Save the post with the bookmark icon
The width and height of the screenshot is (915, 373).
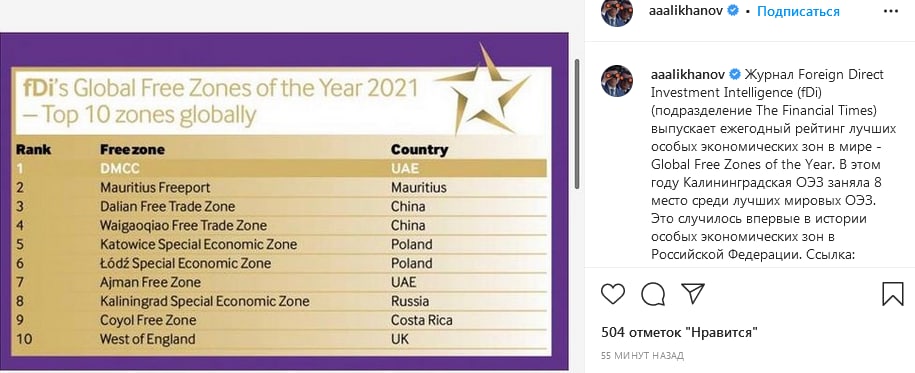click(x=893, y=294)
